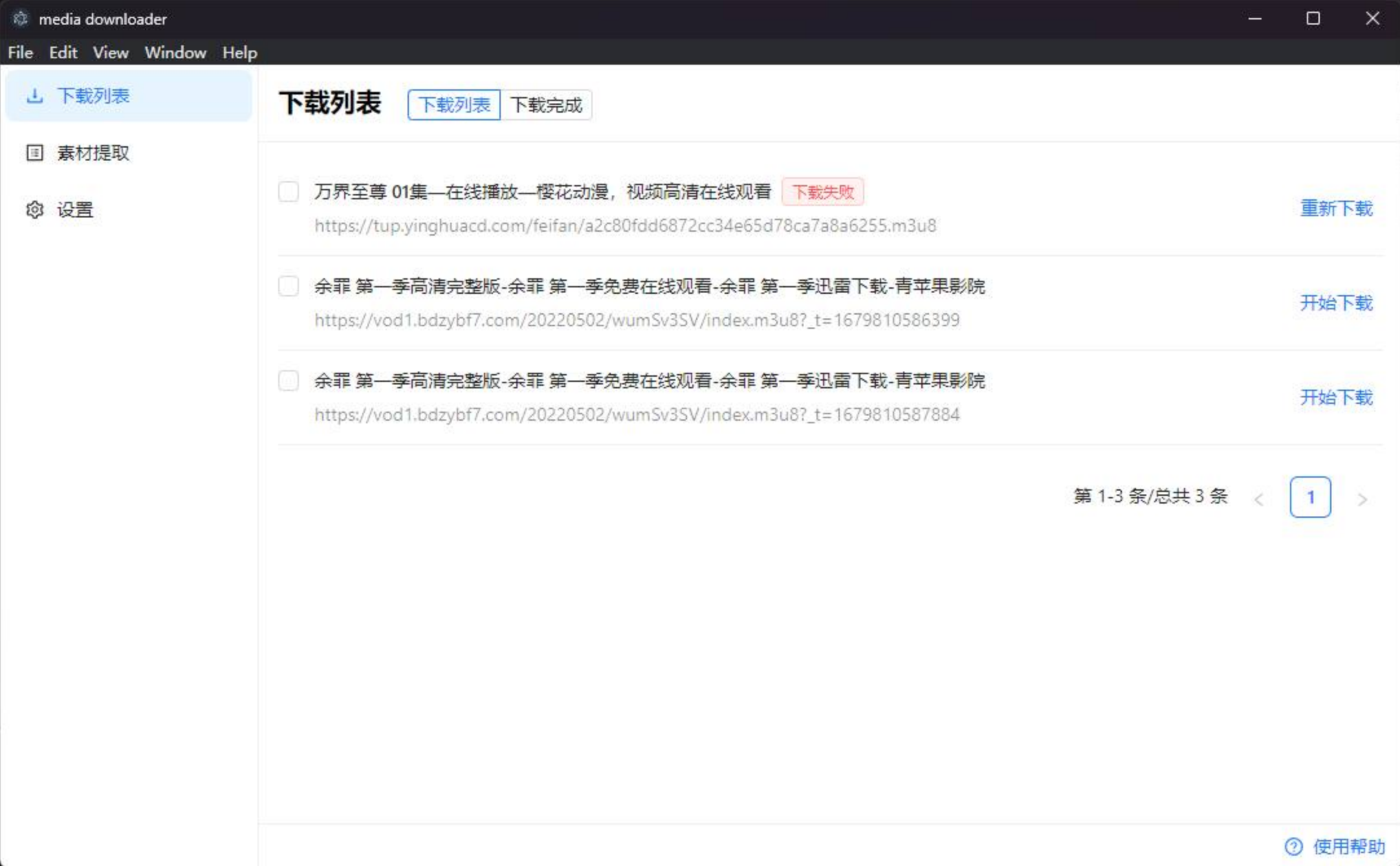The width and height of the screenshot is (1400, 866).
Task: Select the 下载列表 tab
Action: point(452,104)
